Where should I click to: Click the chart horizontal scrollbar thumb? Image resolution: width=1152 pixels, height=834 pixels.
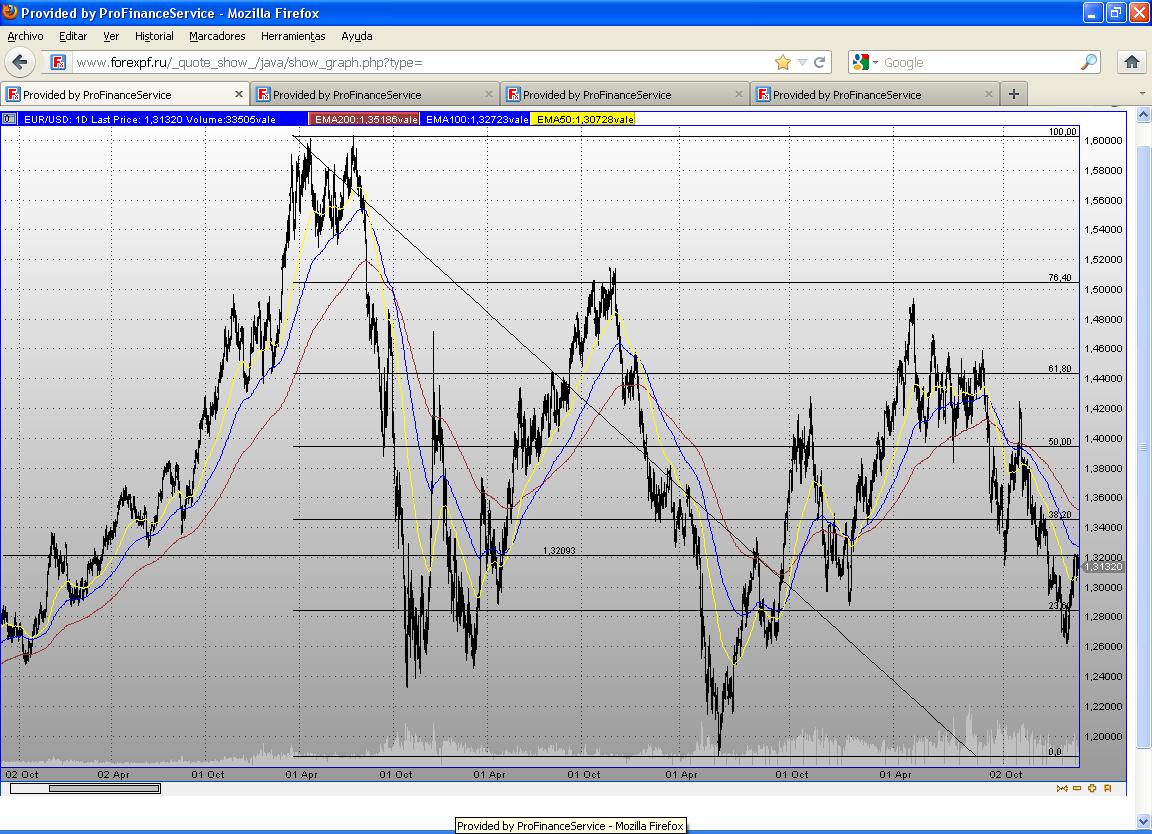[x=104, y=788]
